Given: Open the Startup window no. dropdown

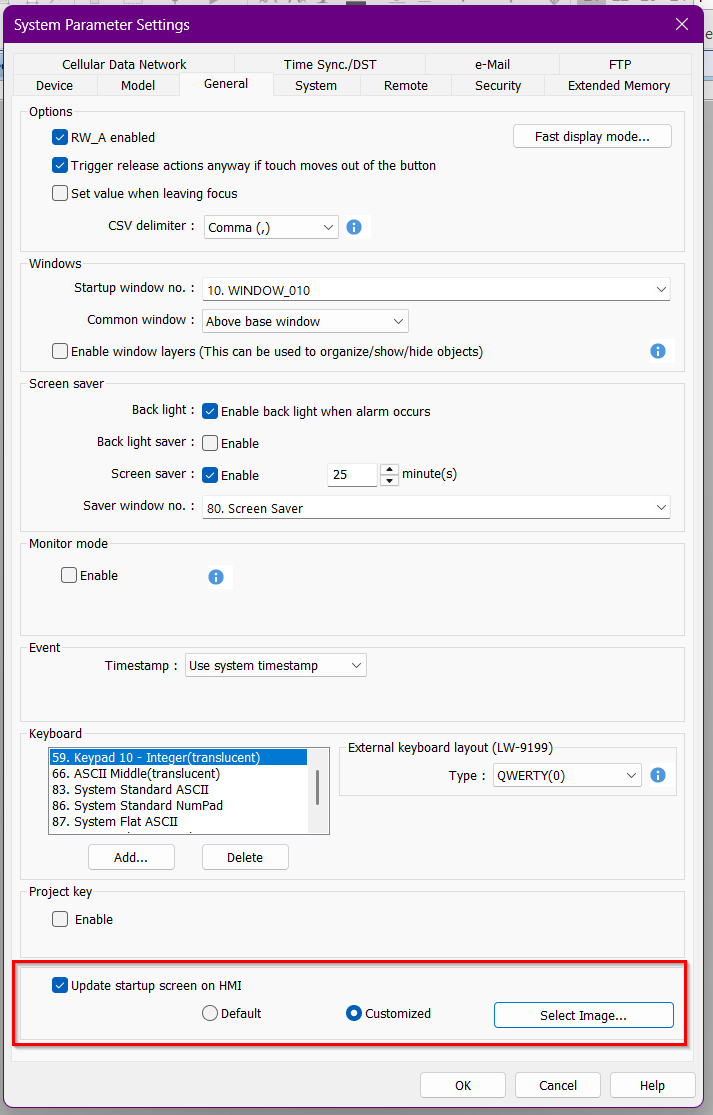Looking at the screenshot, I should click(x=435, y=290).
